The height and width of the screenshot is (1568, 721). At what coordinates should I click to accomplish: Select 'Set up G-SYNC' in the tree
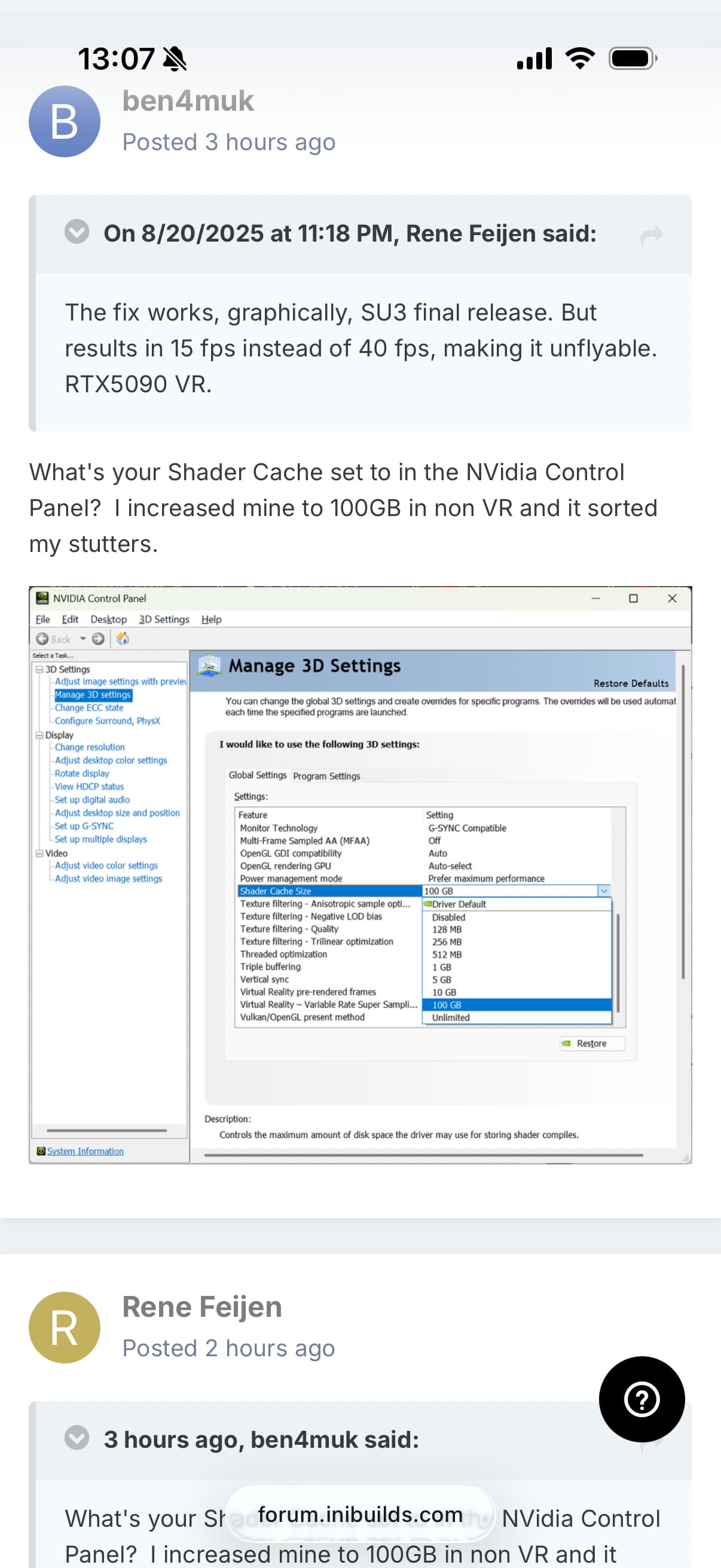84,826
